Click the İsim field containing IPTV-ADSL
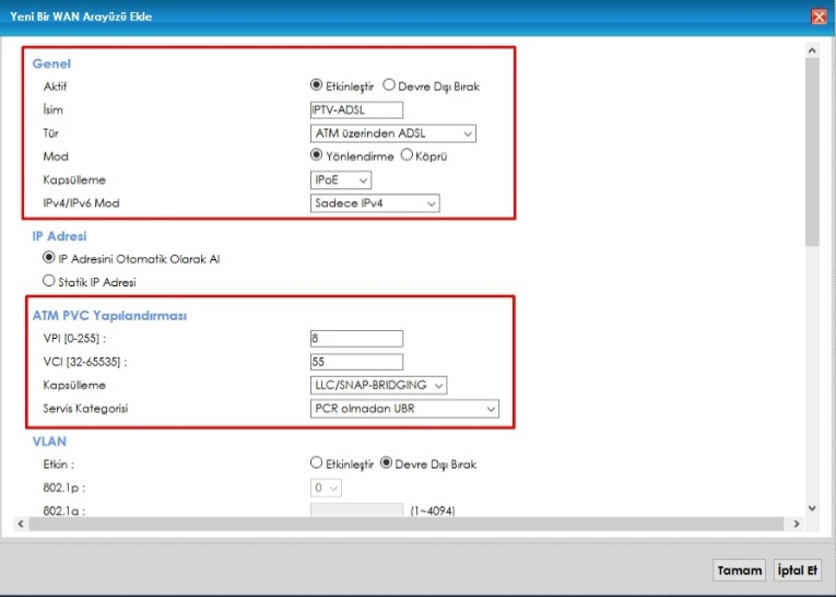Viewport: 836px width, 597px height. click(x=356, y=110)
